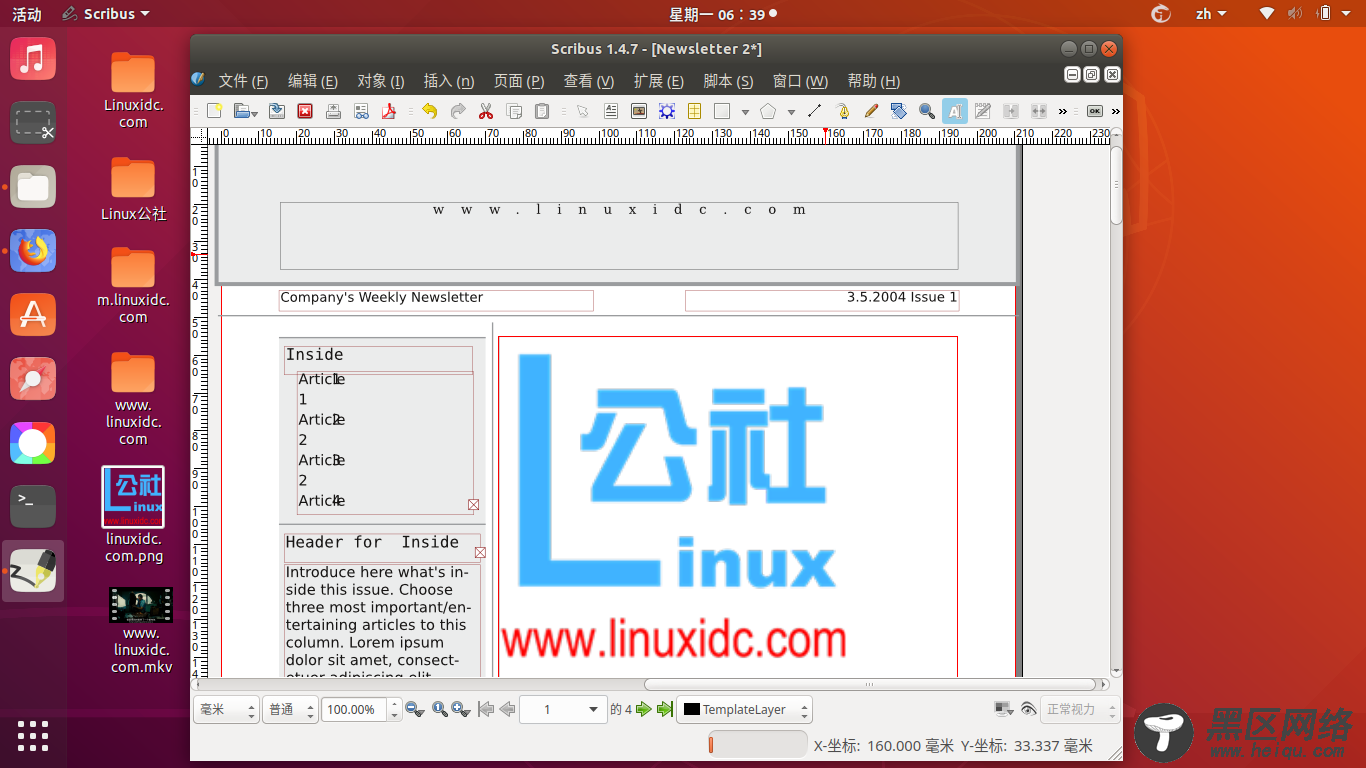Cut selection with the scissors icon

click(486, 111)
